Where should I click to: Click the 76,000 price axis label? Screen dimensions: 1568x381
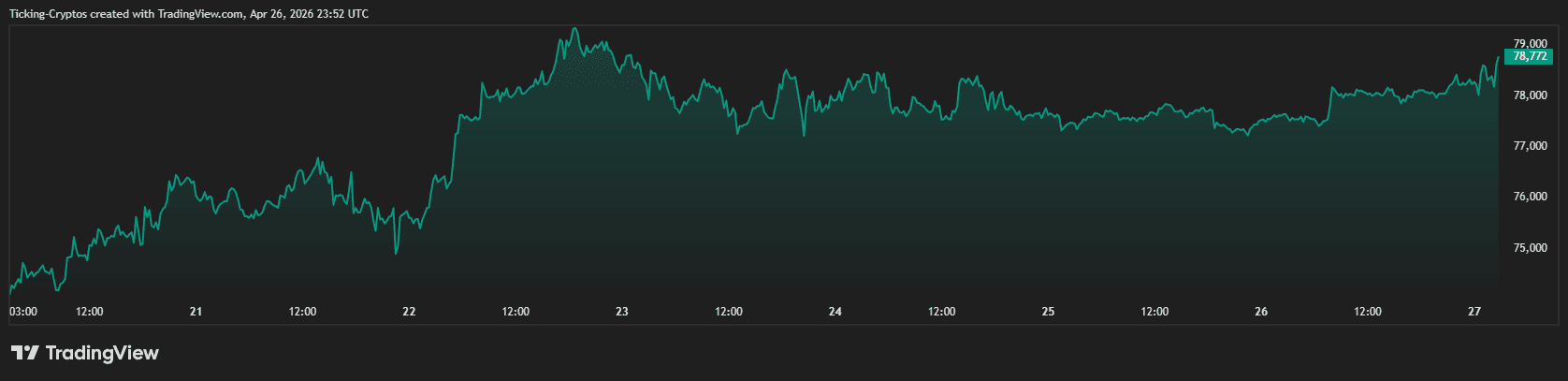(x=1530, y=197)
